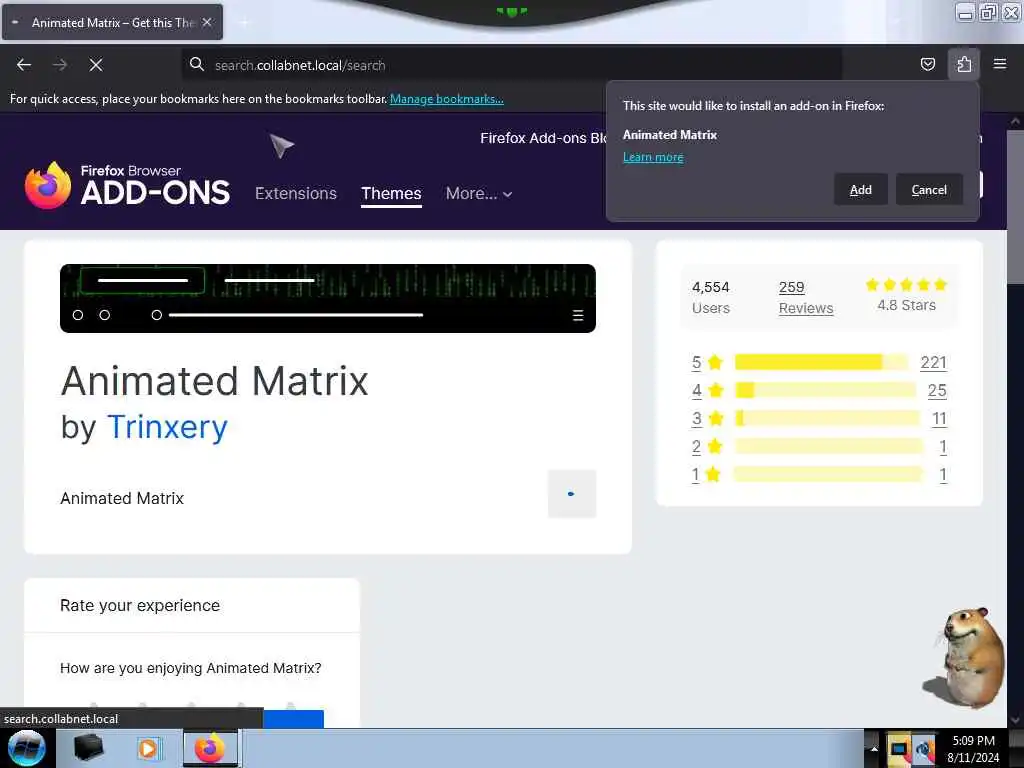Expand the More… dropdown menu
1024x768 pixels.
pos(479,193)
